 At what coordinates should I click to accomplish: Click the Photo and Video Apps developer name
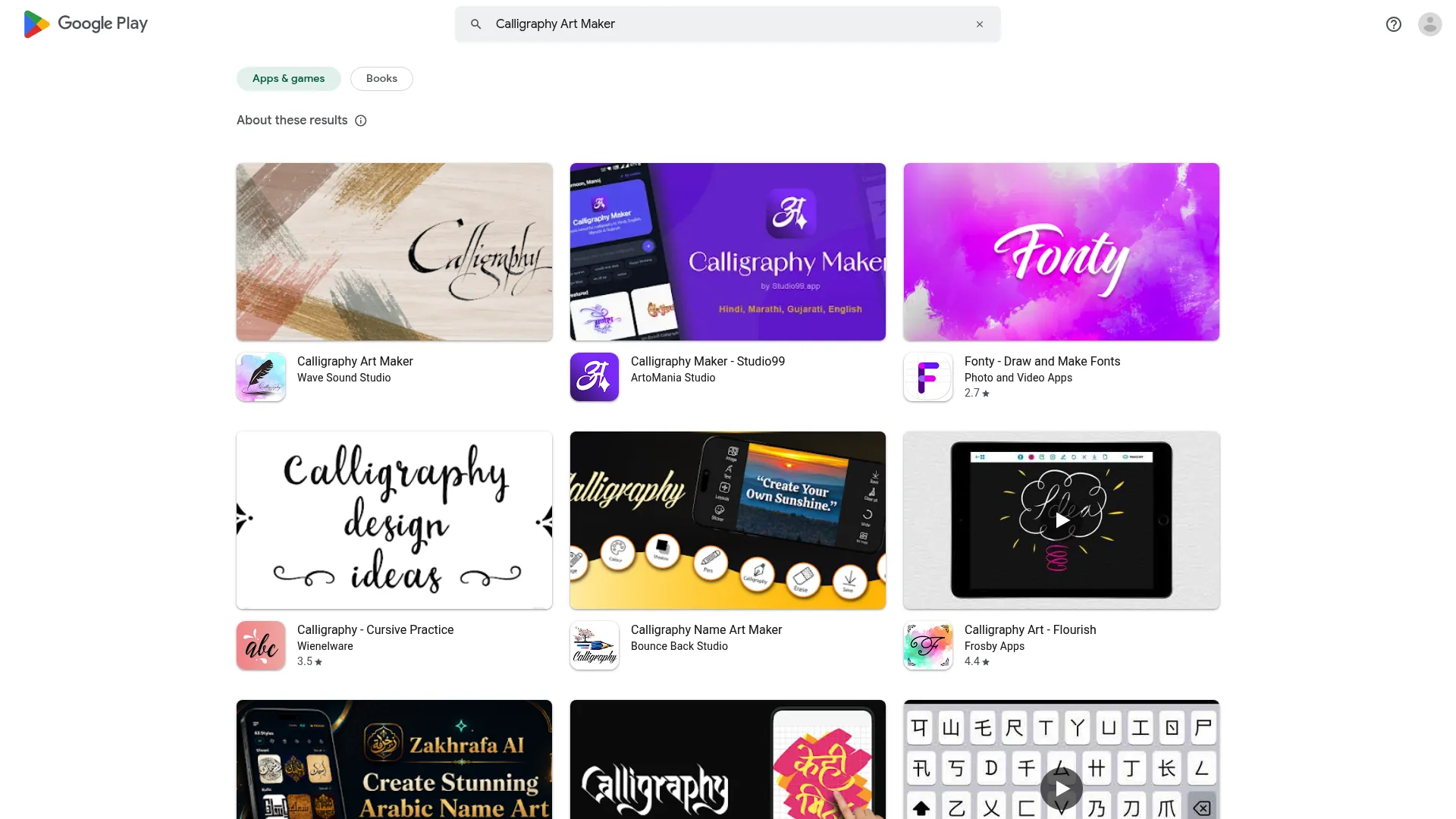click(1018, 378)
